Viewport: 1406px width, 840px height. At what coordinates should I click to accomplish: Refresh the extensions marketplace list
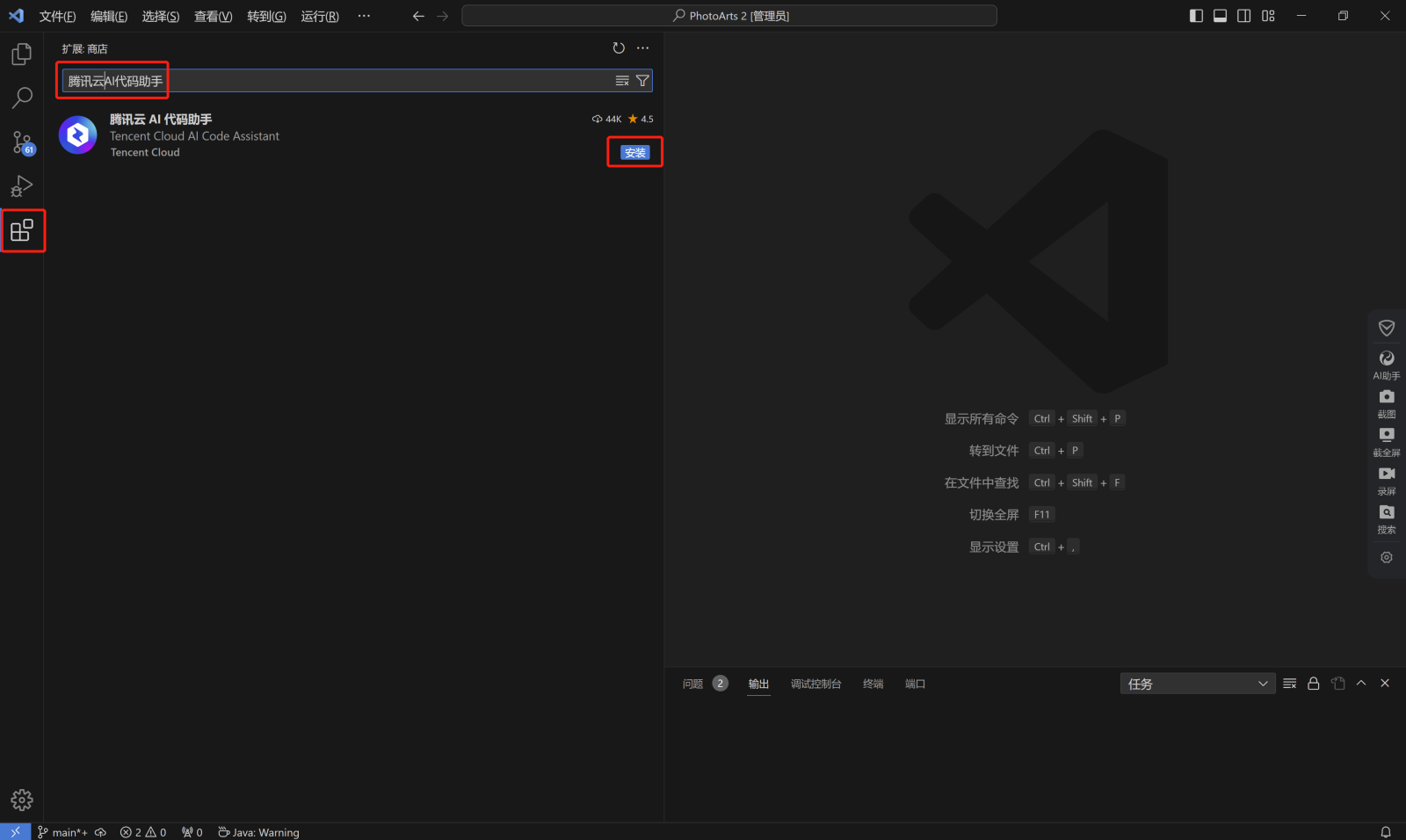coord(619,48)
